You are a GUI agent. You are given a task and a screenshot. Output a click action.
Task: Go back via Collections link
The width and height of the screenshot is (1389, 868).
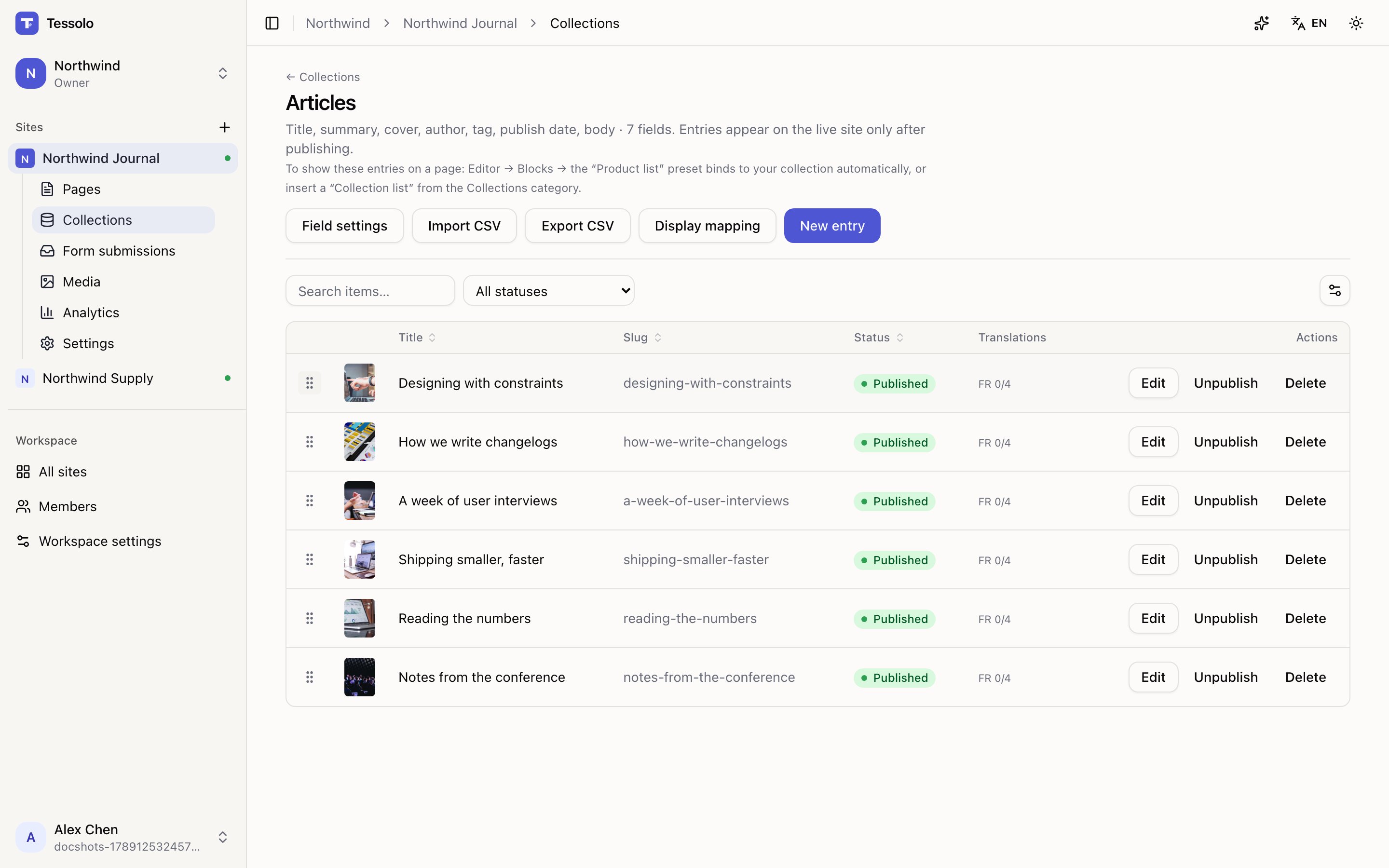click(x=323, y=77)
